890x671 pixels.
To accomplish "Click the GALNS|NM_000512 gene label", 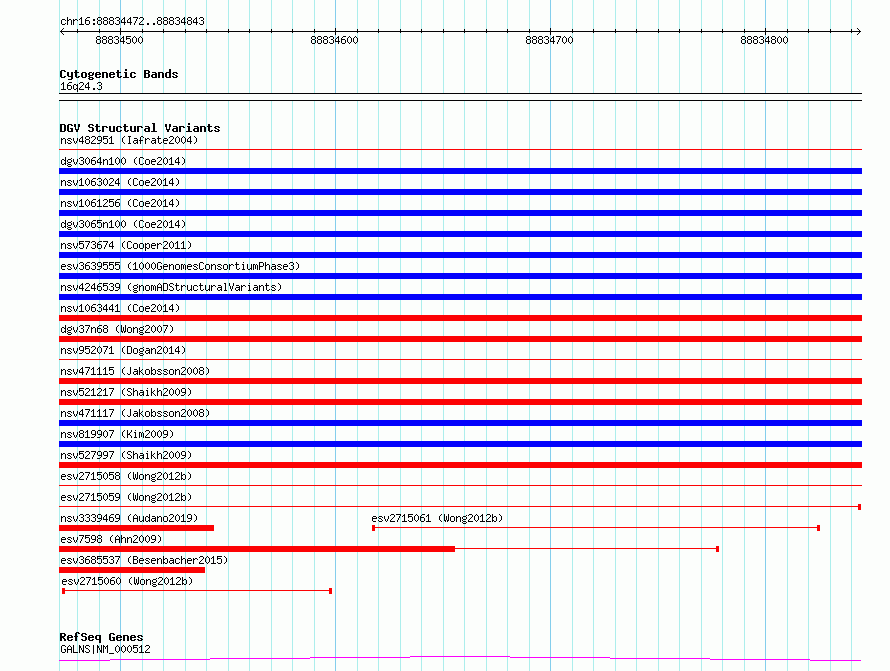I will tap(105, 649).
